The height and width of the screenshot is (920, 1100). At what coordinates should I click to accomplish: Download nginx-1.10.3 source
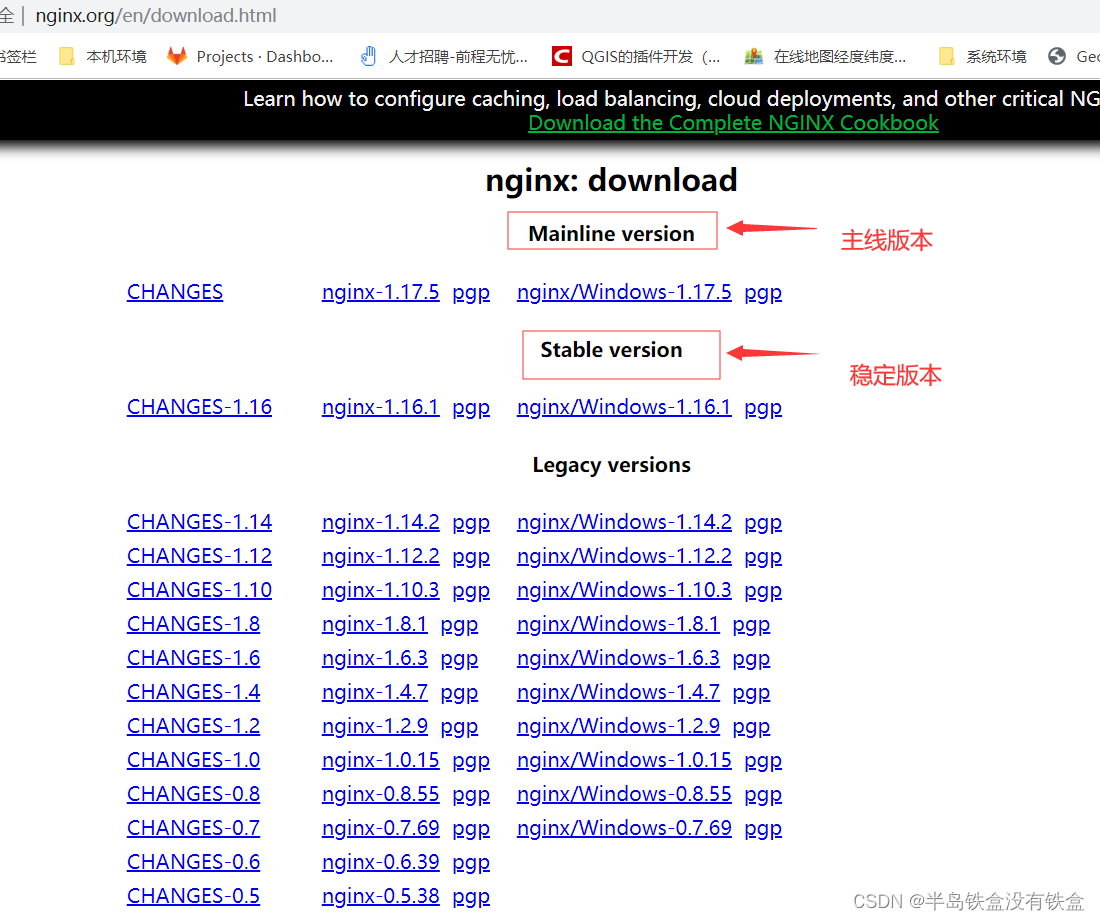(x=380, y=590)
